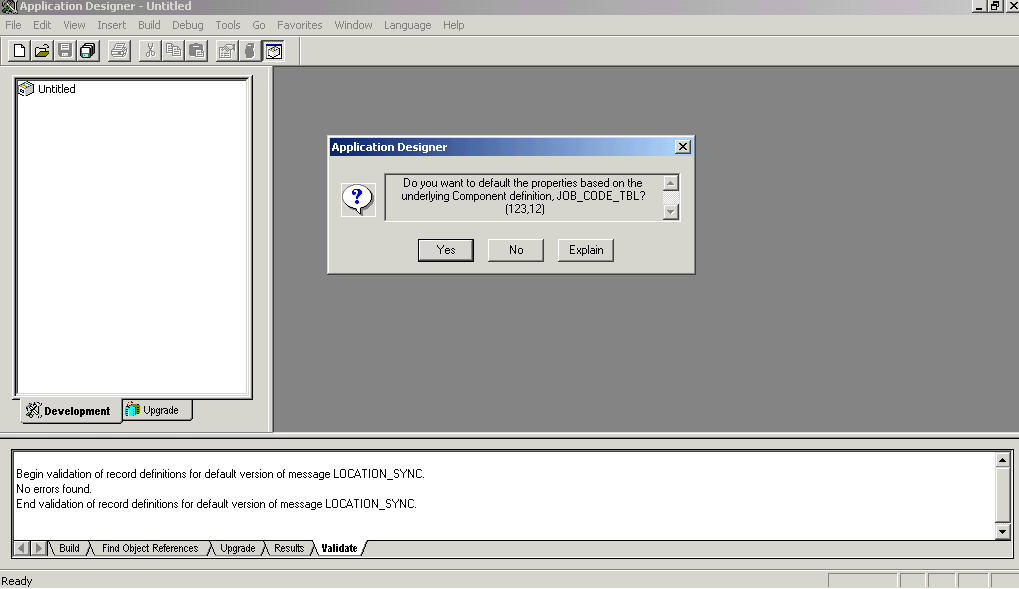Viewport: 1019px width, 589px height.
Task: Switch to the Upgrade tab
Action: [x=156, y=410]
